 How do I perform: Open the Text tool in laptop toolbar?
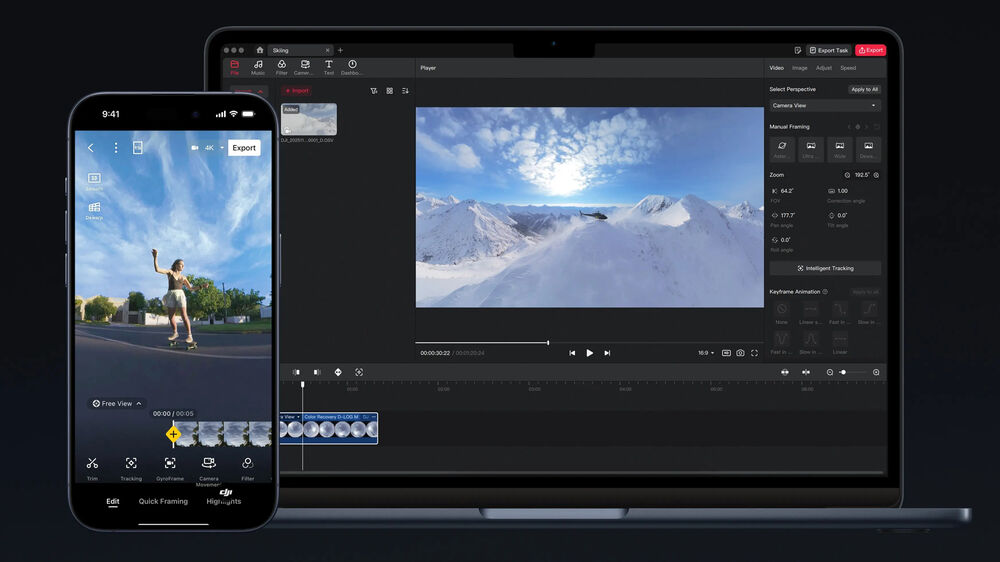(x=328, y=65)
